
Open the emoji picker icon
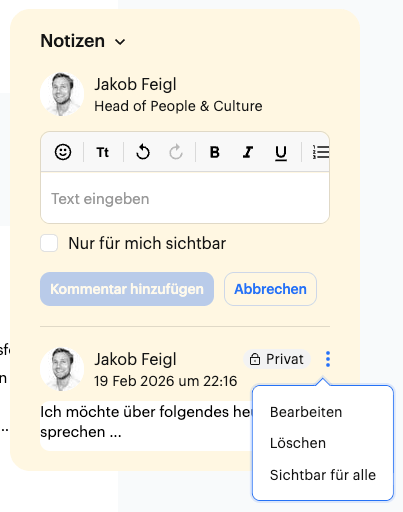click(x=63, y=152)
